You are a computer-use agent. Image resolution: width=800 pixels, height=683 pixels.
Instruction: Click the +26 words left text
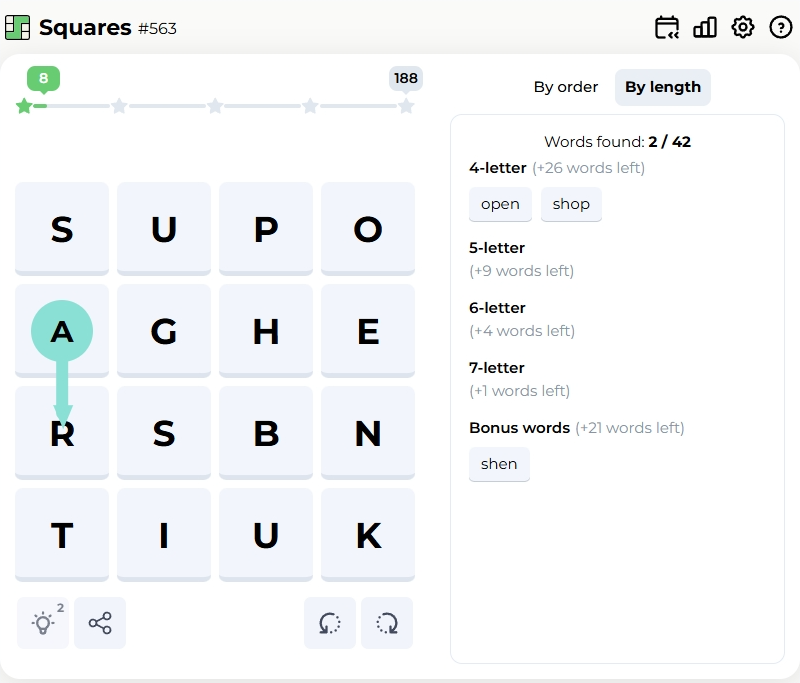pos(588,168)
